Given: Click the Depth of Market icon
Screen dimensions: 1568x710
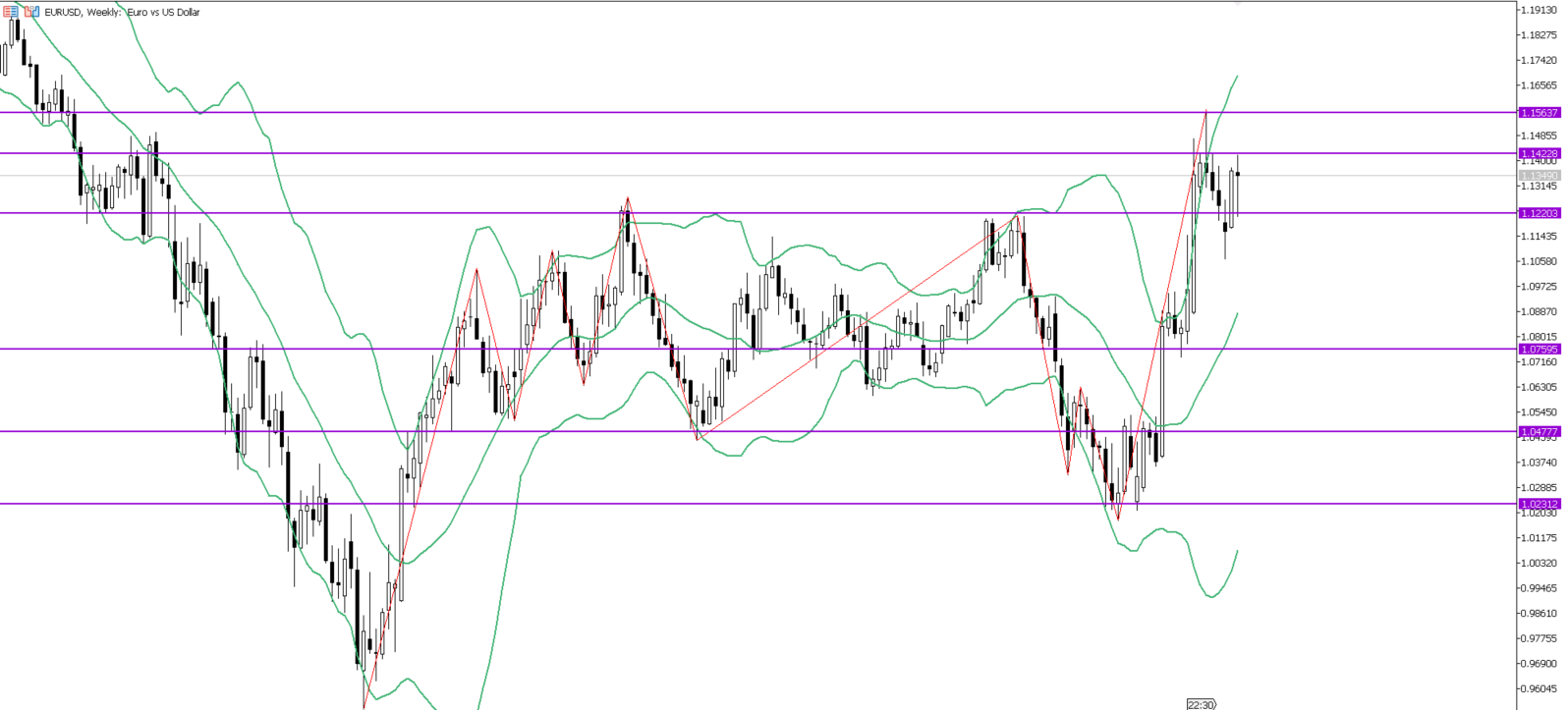Looking at the screenshot, I should click(32, 12).
